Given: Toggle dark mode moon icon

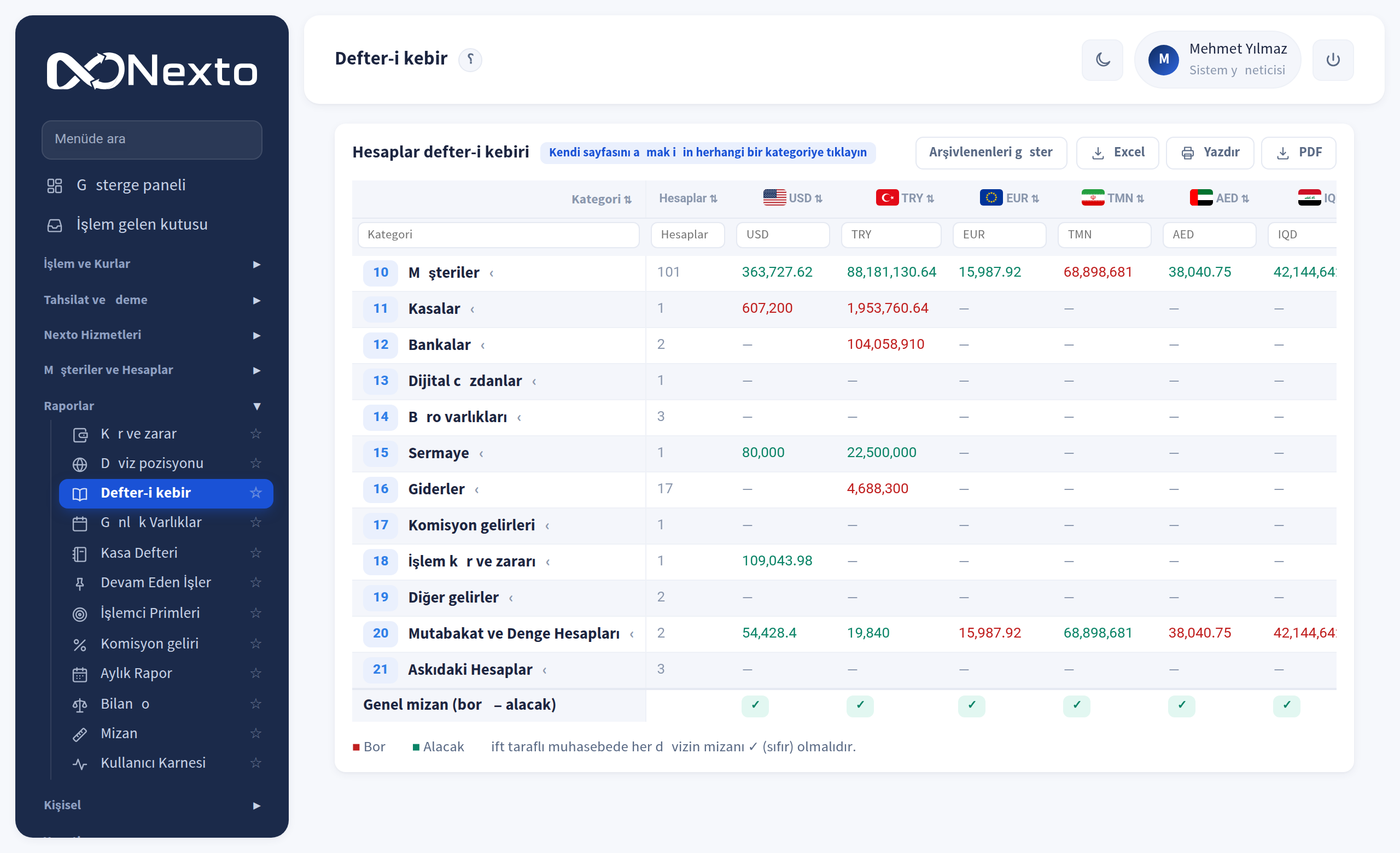Looking at the screenshot, I should tap(1102, 60).
